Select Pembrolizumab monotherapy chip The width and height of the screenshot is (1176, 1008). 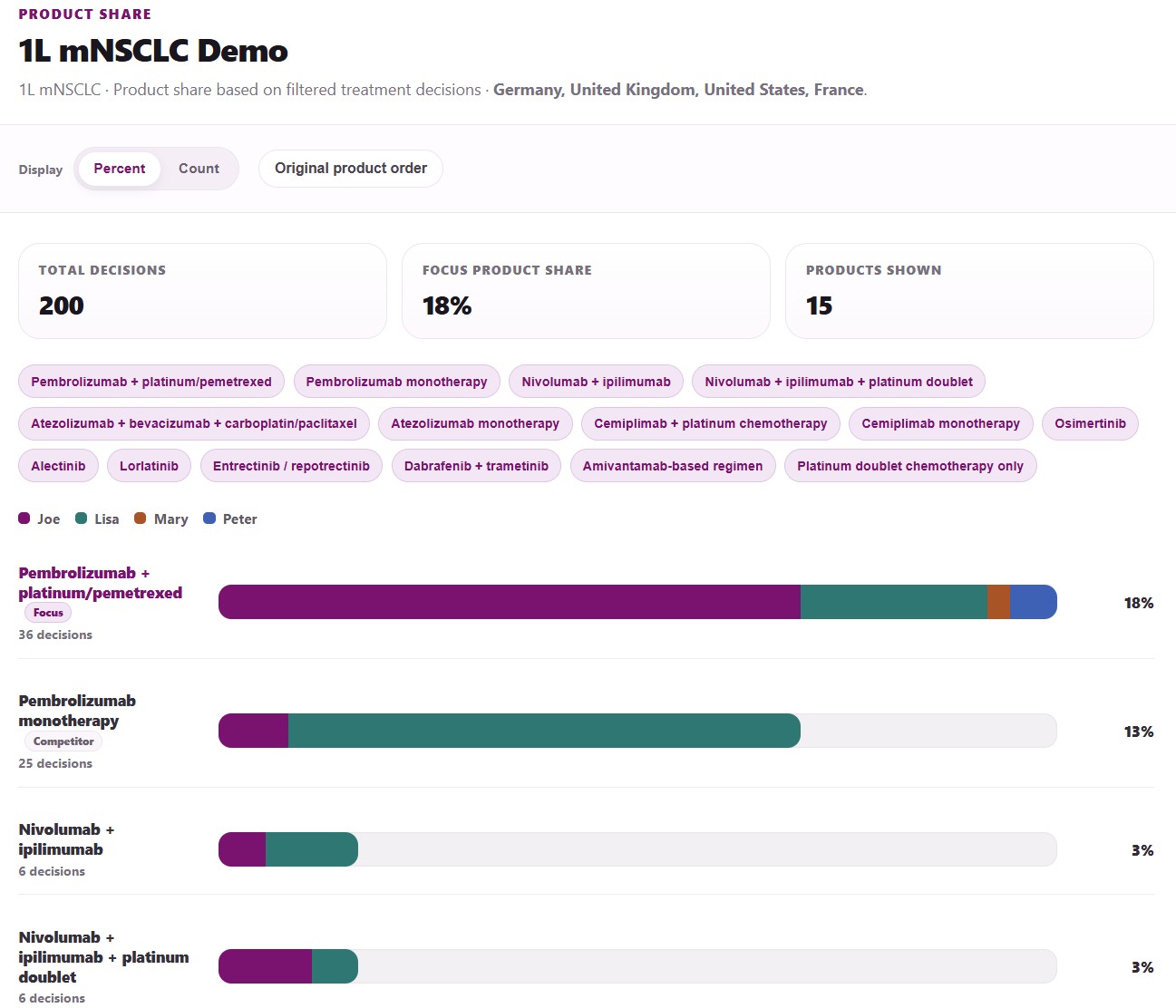tap(396, 382)
